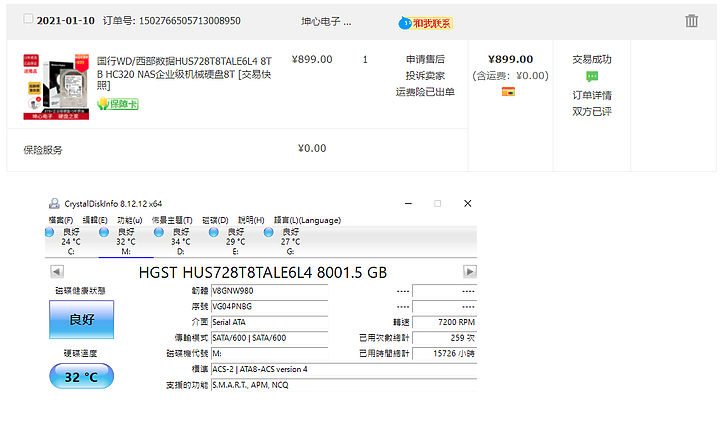The image size is (720, 440).
Task: Delete the order using the trash icon
Action: click(692, 21)
